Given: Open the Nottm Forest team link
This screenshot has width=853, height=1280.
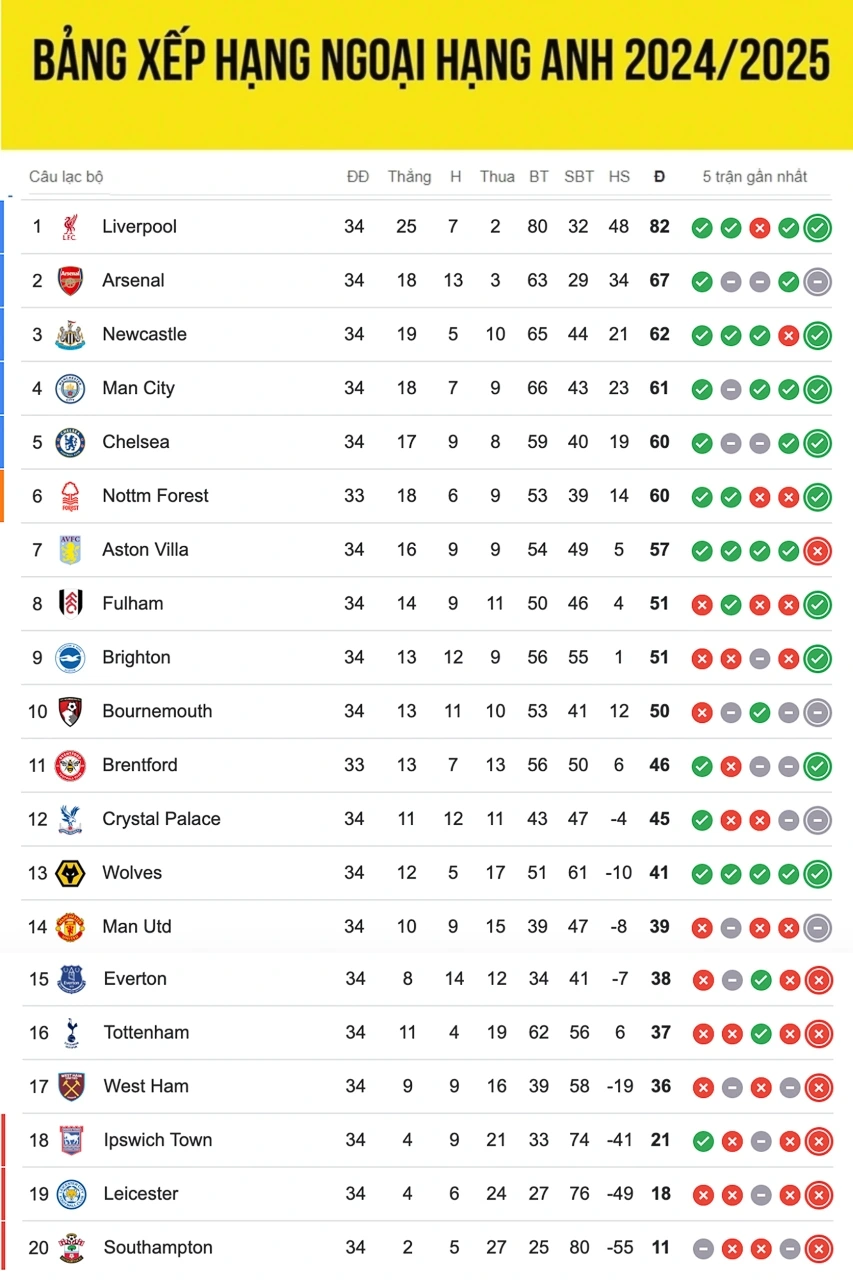Looking at the screenshot, I should [155, 496].
